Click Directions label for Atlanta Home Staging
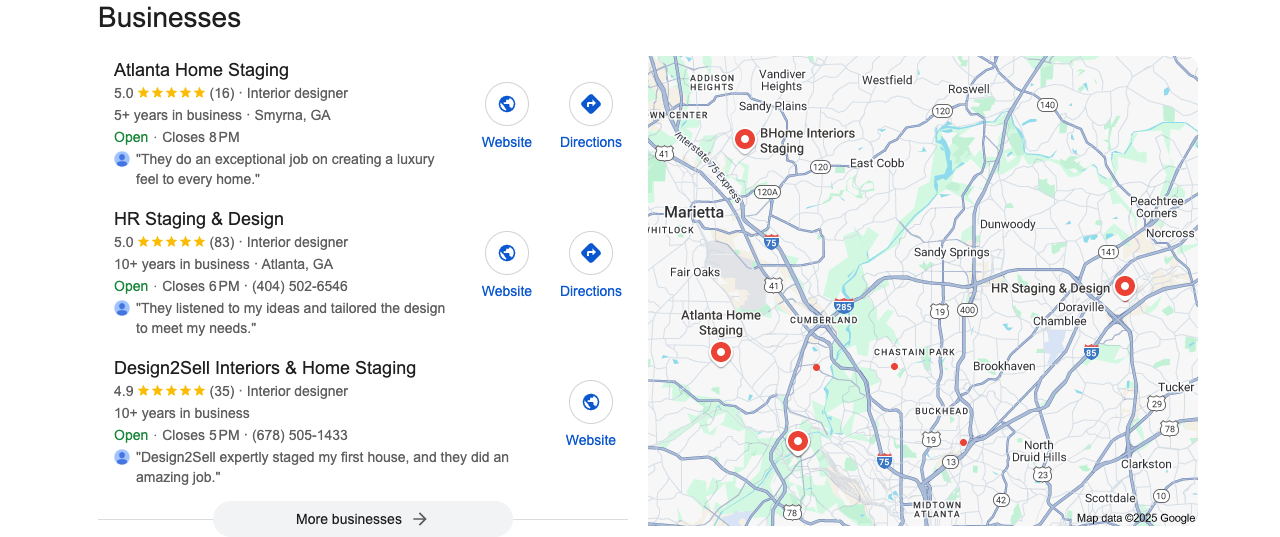 591,142
